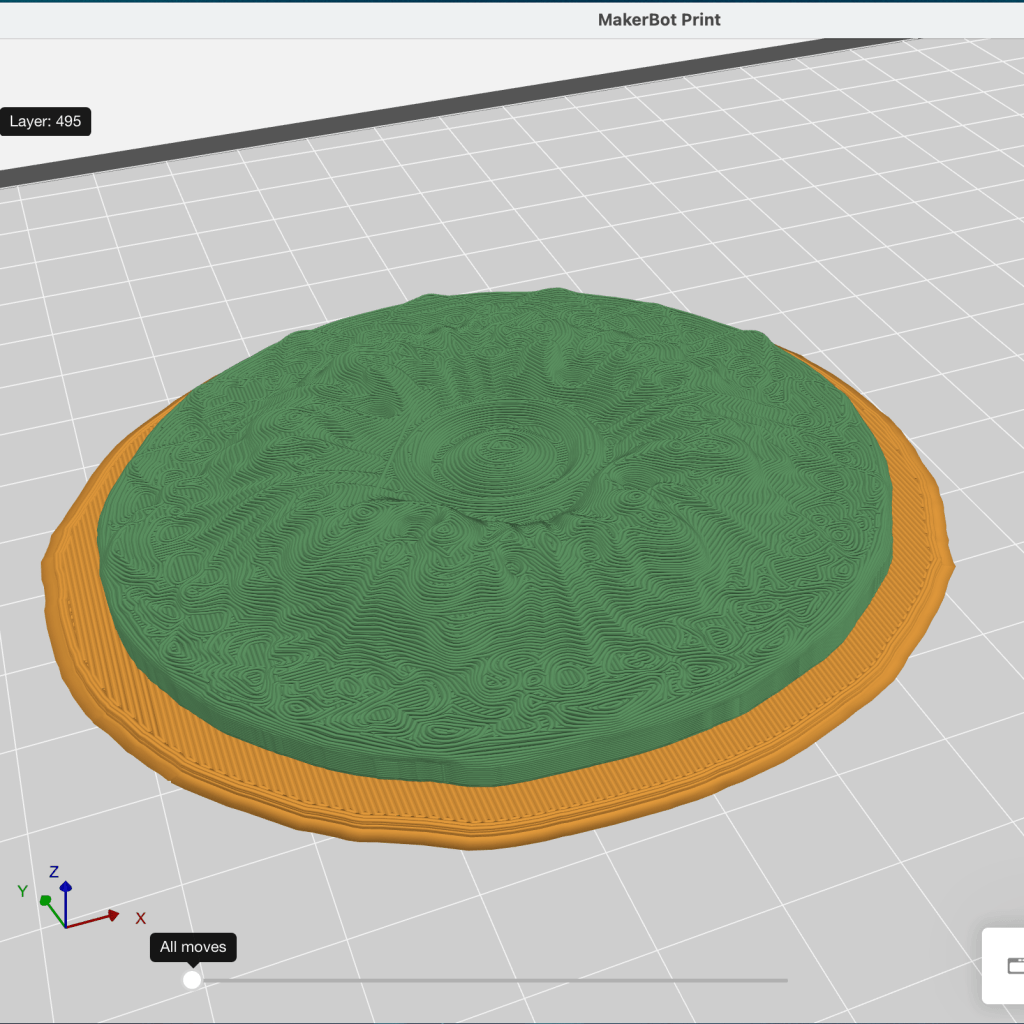Viewport: 1024px width, 1024px height.
Task: Click the "All moves" tooltip label
Action: (x=193, y=947)
